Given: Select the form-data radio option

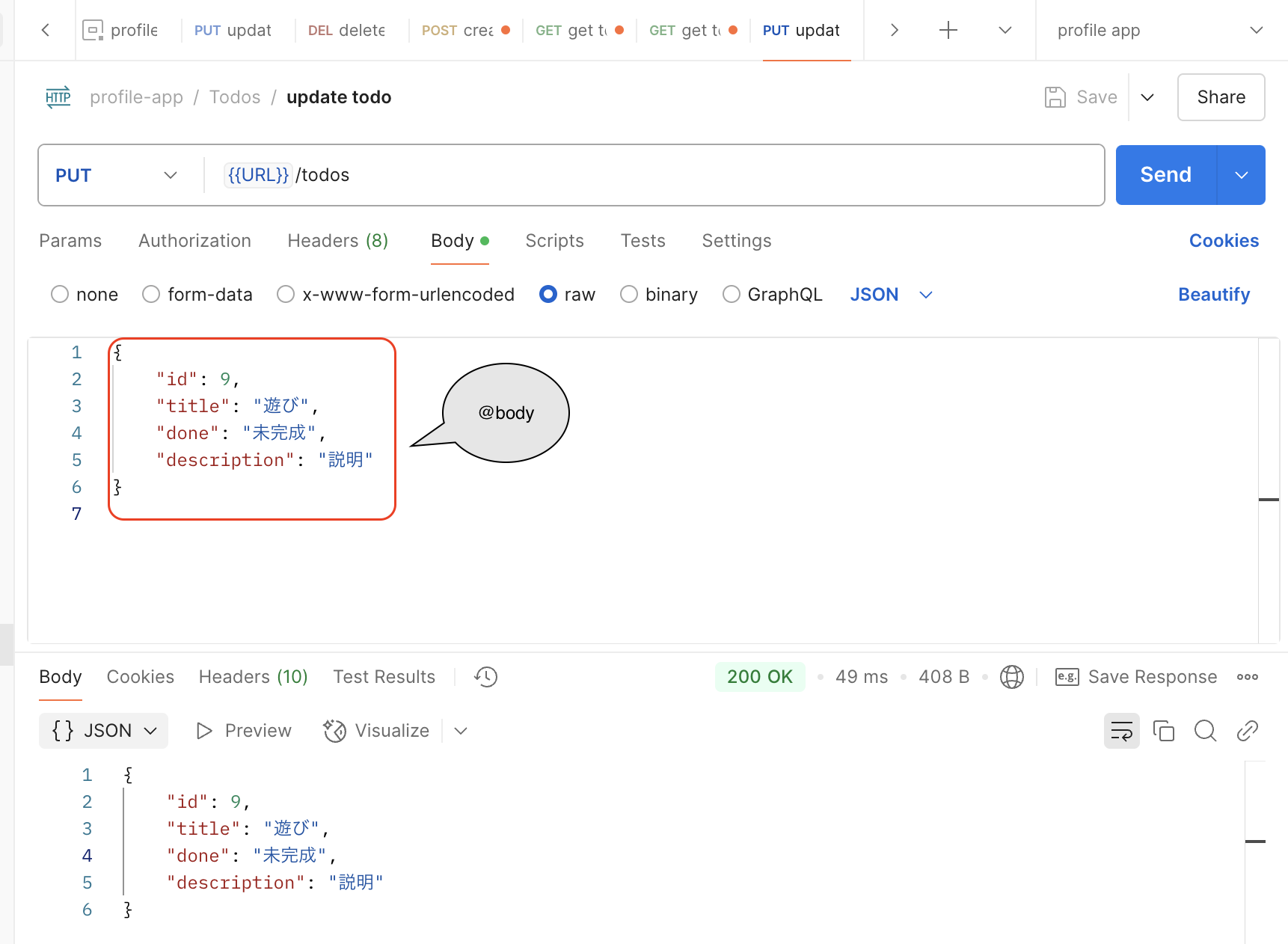Looking at the screenshot, I should pos(151,295).
